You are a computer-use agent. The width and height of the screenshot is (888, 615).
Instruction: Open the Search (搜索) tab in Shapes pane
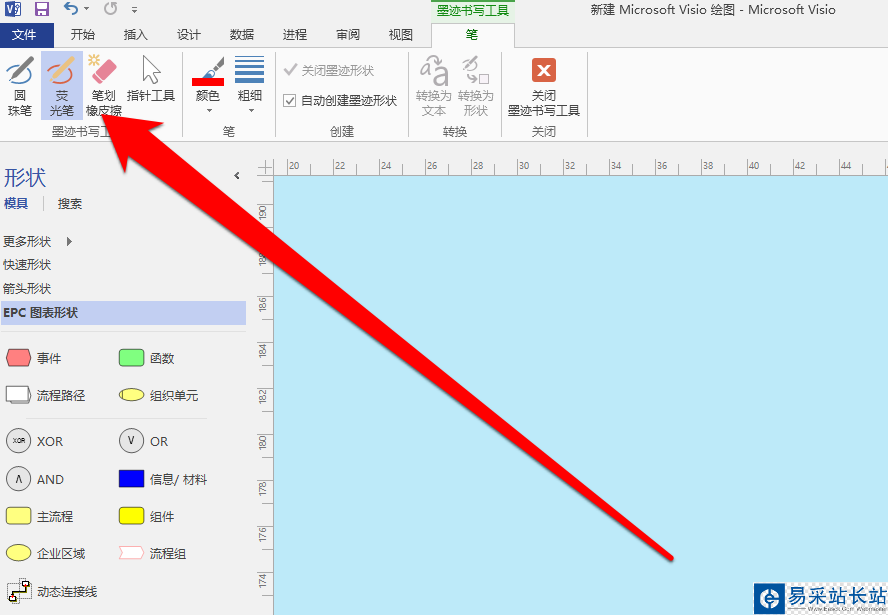pos(70,204)
